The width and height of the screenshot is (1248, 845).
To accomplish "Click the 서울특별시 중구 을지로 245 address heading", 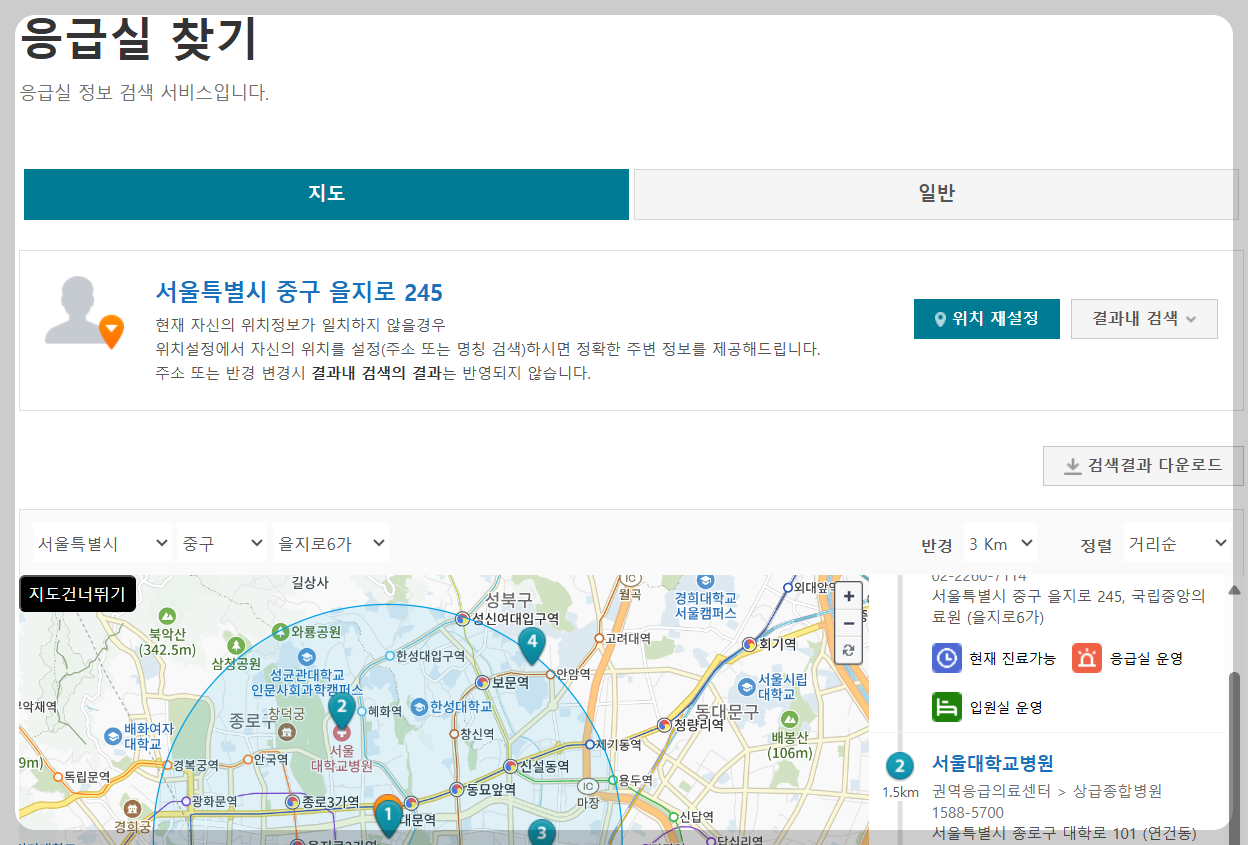I will pyautogui.click(x=299, y=292).
